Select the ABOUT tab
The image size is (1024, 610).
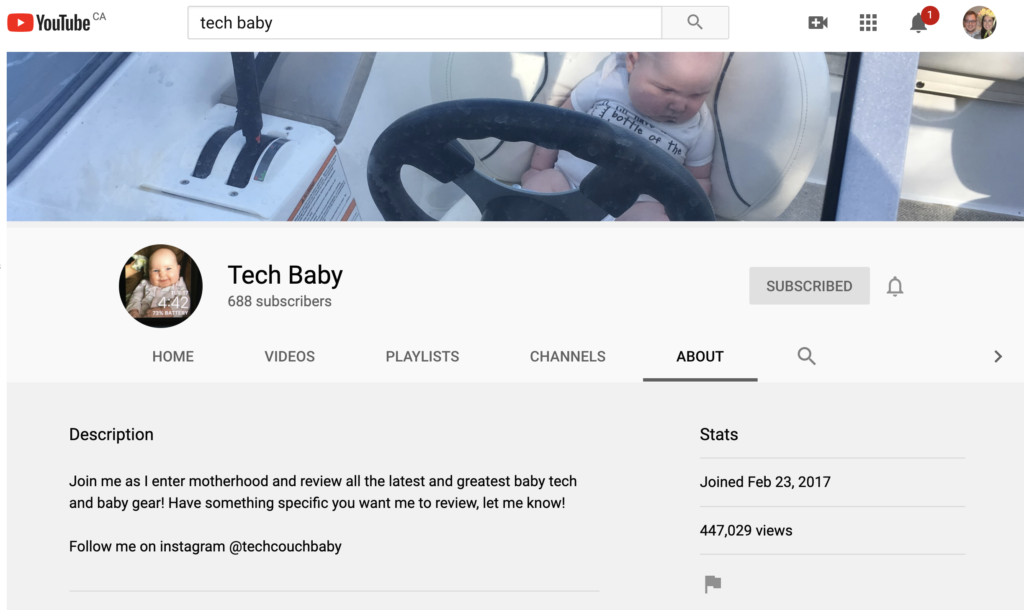(x=700, y=356)
